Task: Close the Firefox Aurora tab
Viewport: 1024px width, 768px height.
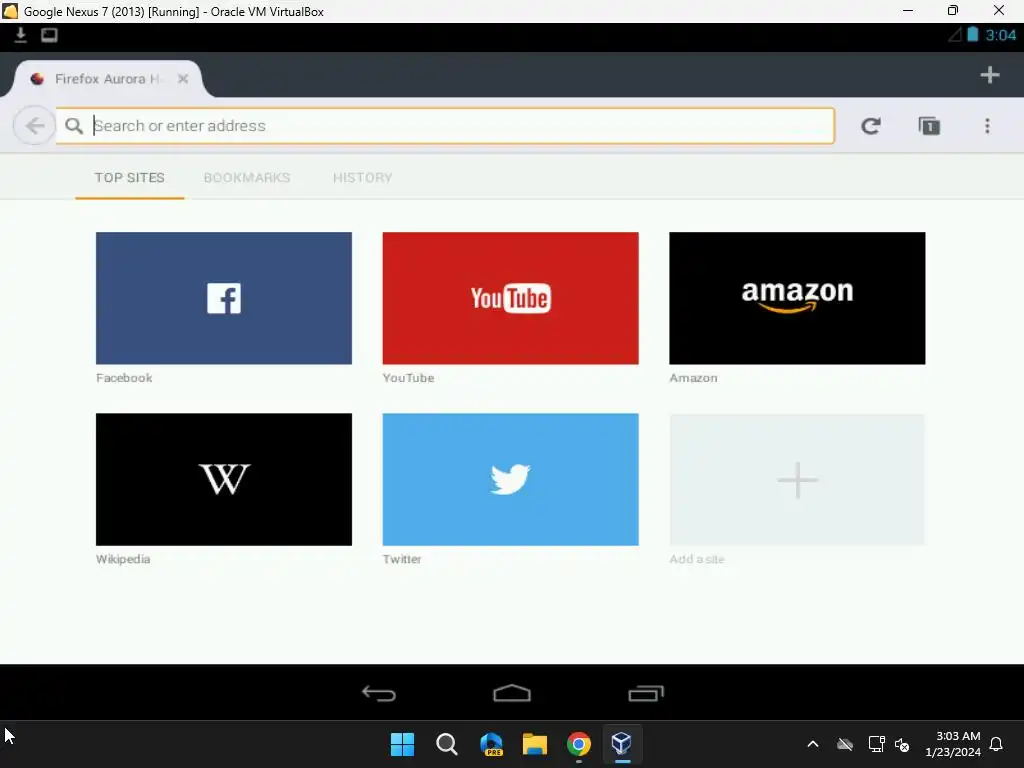Action: tap(183, 78)
